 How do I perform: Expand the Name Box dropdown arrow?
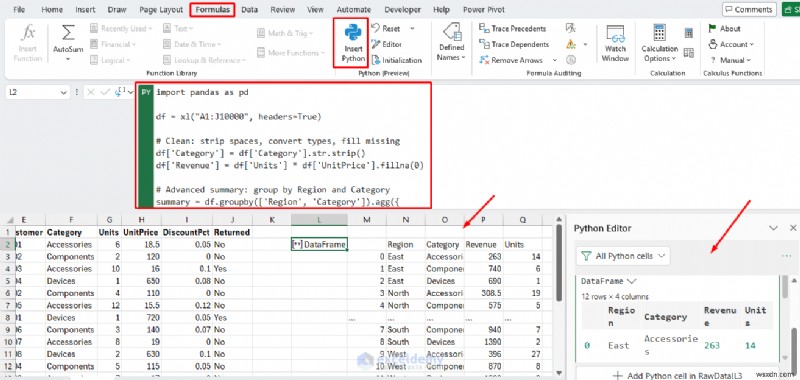coord(64,93)
